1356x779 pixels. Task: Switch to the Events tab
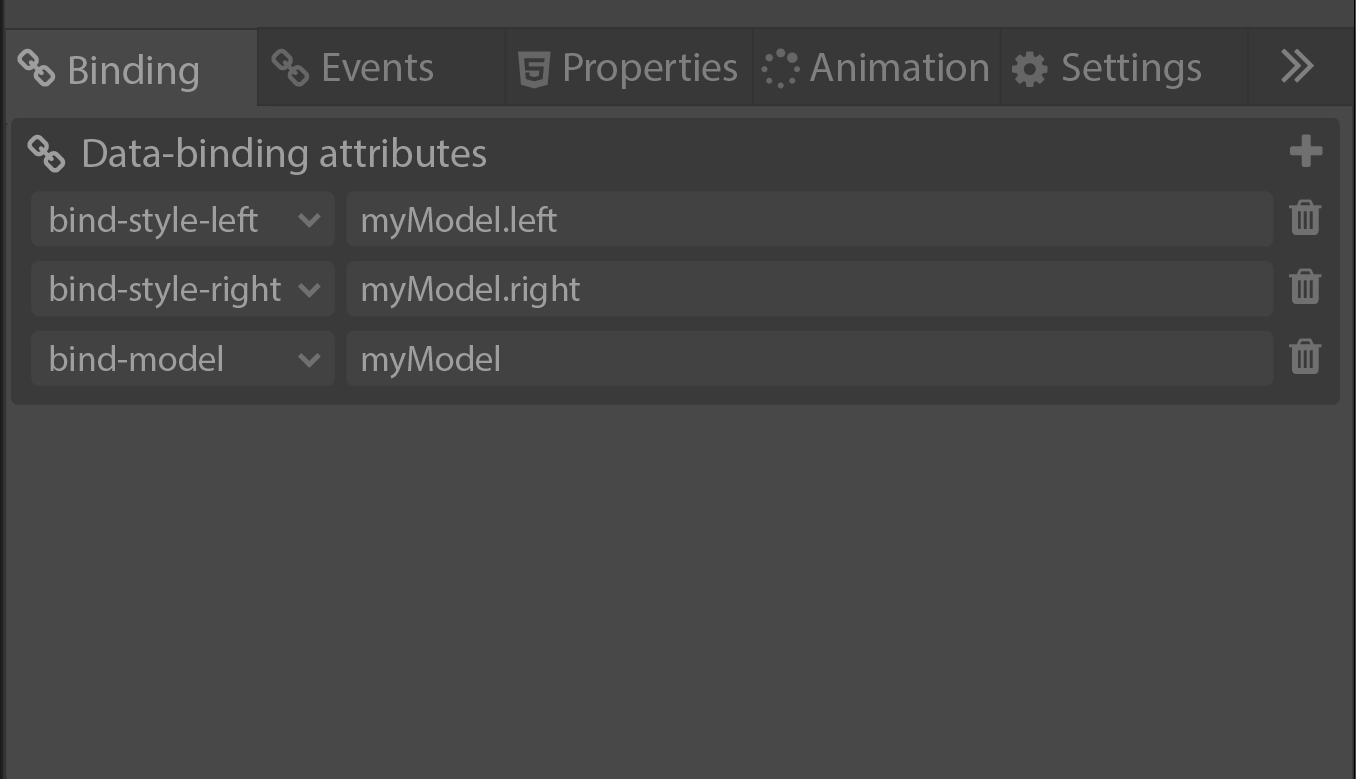pos(377,68)
